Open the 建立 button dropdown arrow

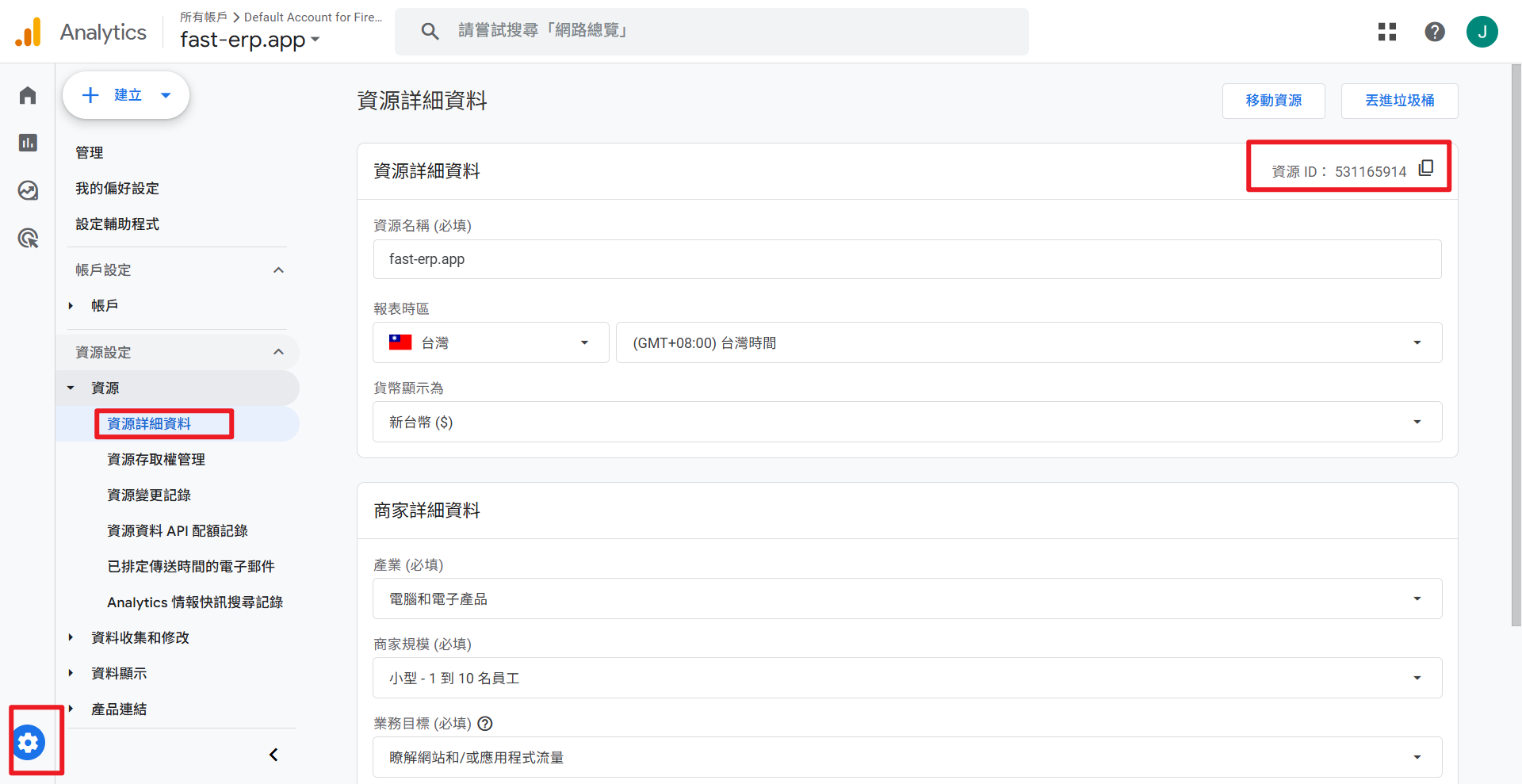click(x=166, y=94)
